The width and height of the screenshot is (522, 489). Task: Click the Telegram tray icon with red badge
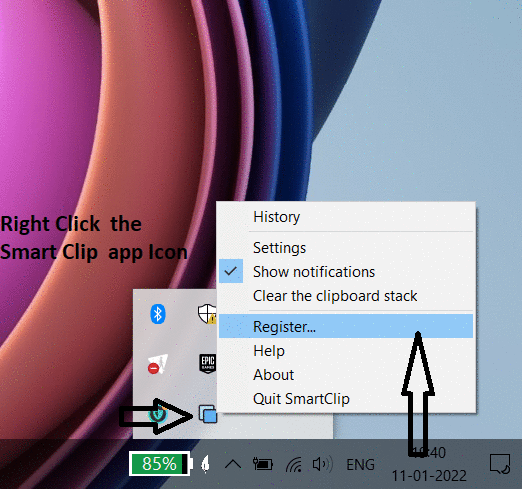pyautogui.click(x=158, y=364)
